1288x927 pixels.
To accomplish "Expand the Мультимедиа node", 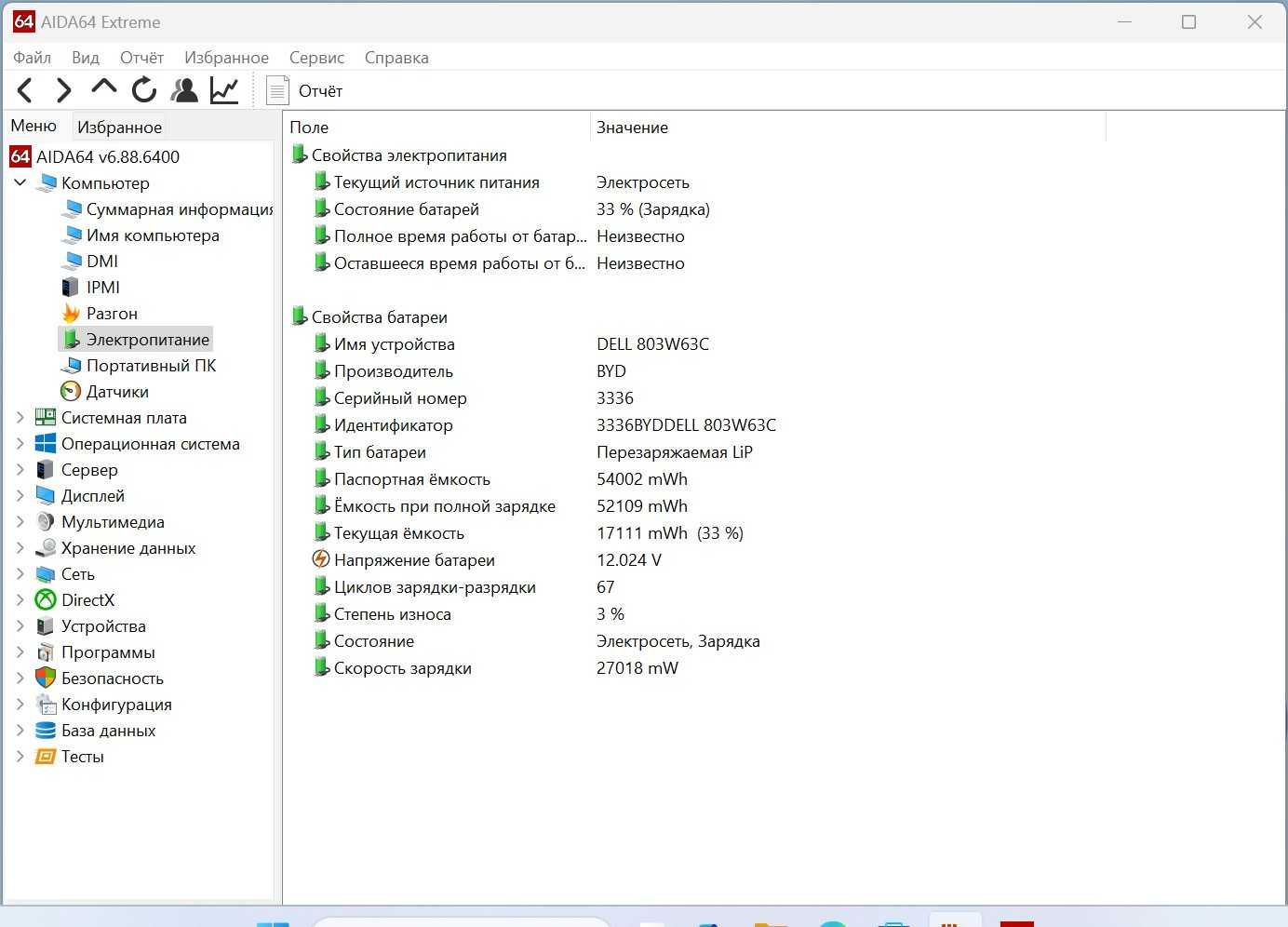I will coord(20,522).
